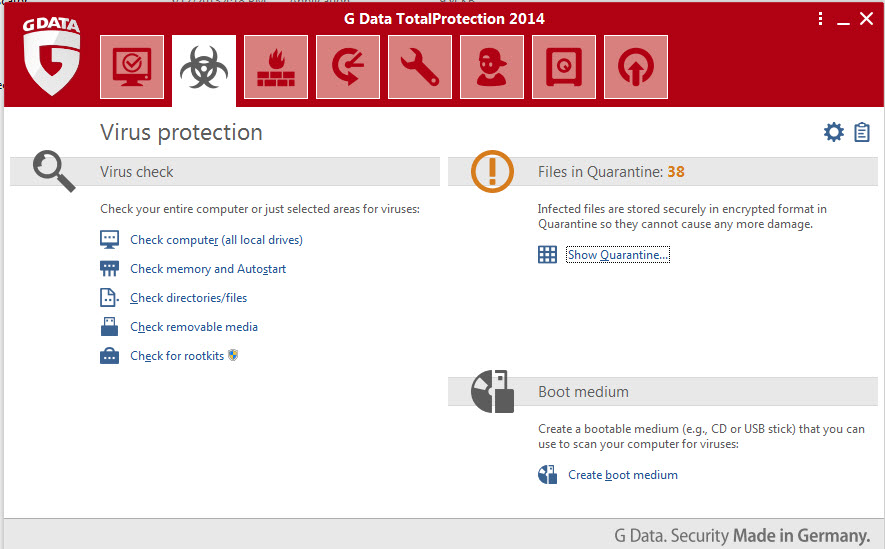Image resolution: width=885 pixels, height=549 pixels.
Task: Click Check computer (all local drives)
Action: tap(216, 240)
